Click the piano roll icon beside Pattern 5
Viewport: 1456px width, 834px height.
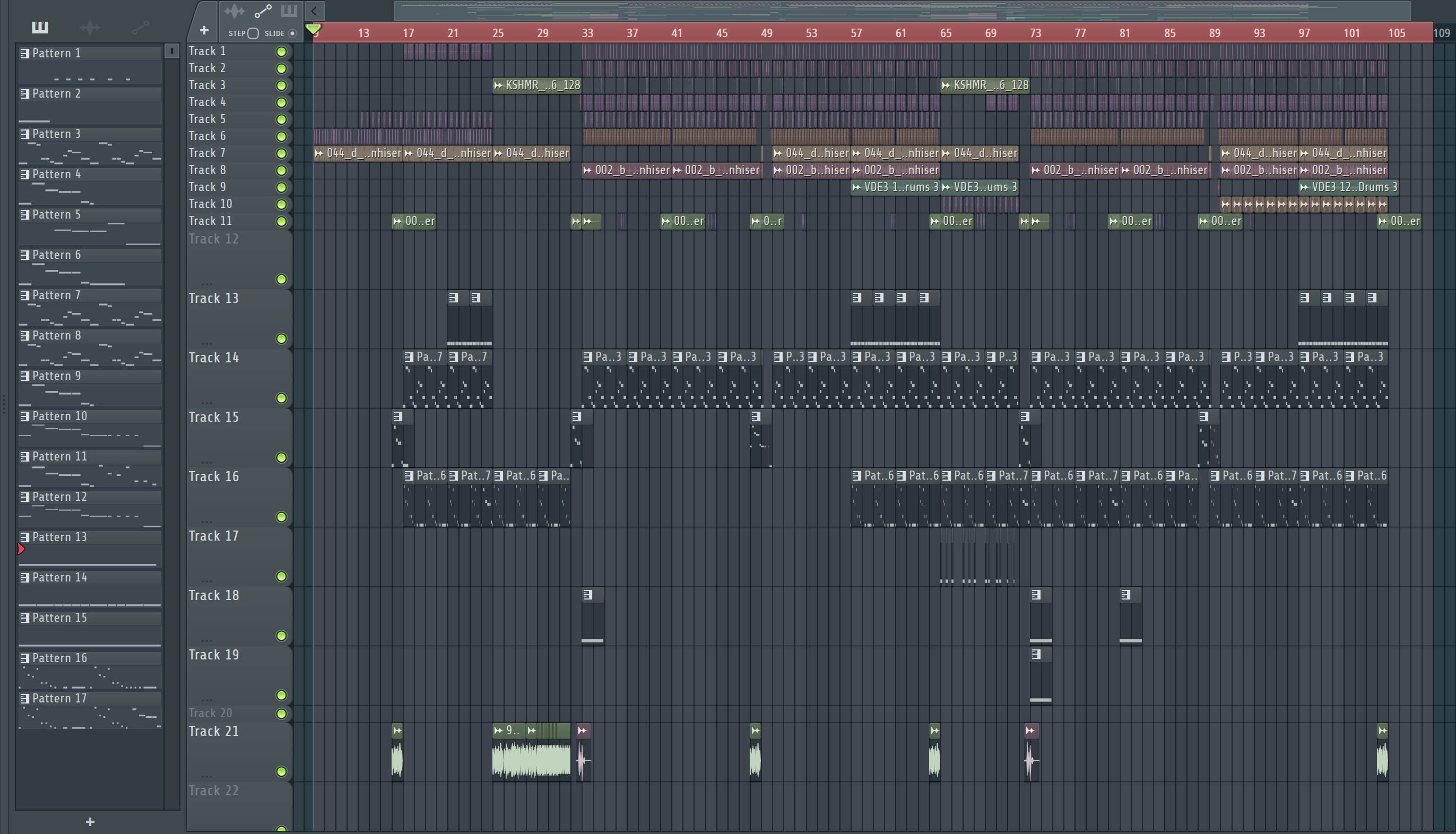[24, 215]
